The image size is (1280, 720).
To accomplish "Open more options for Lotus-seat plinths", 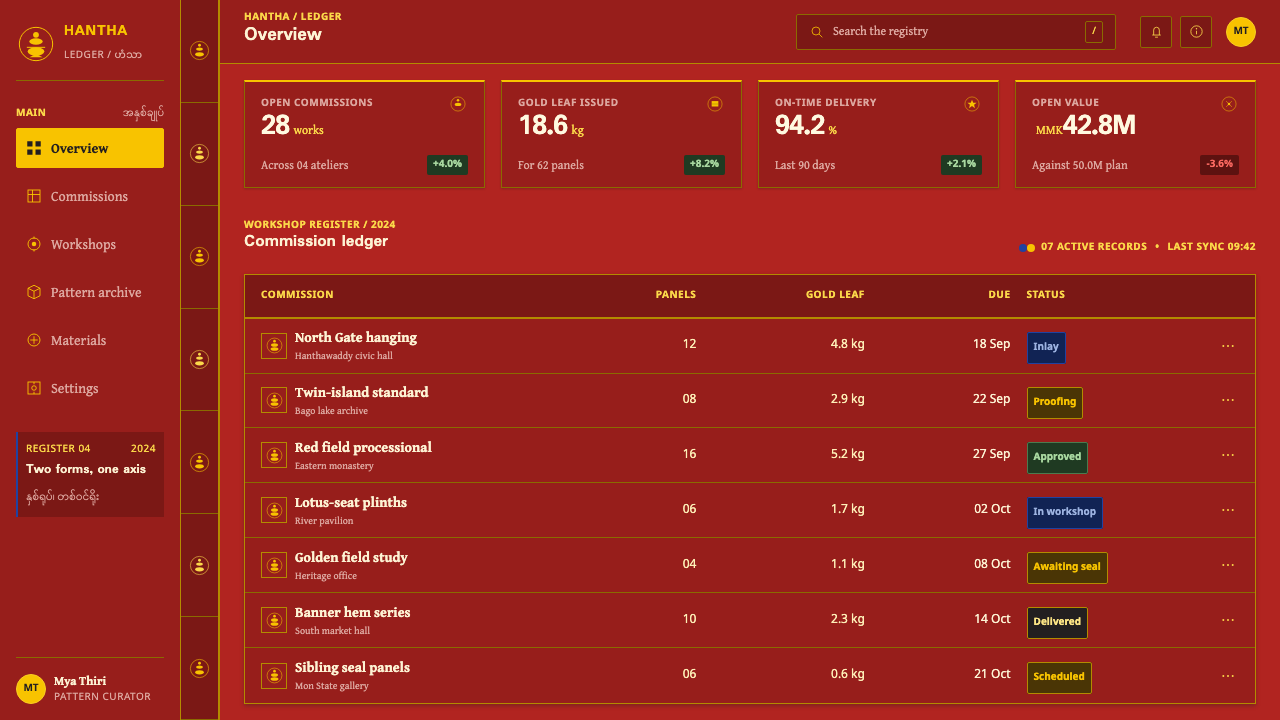I will 1228,510.
